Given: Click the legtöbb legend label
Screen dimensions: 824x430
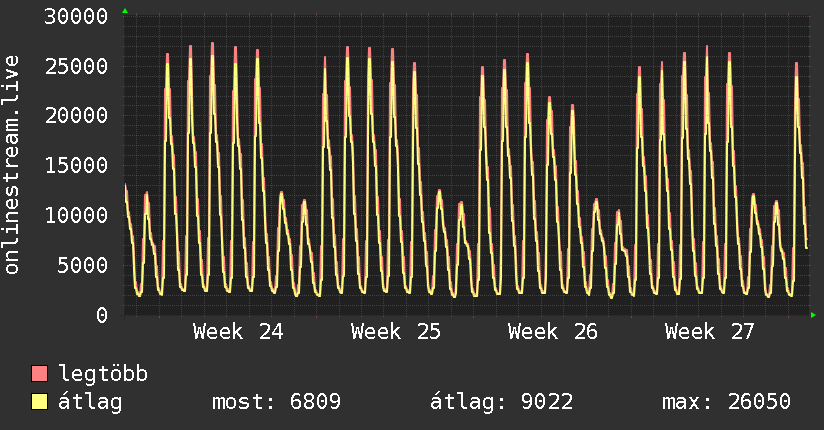Looking at the screenshot, I should [x=103, y=373].
